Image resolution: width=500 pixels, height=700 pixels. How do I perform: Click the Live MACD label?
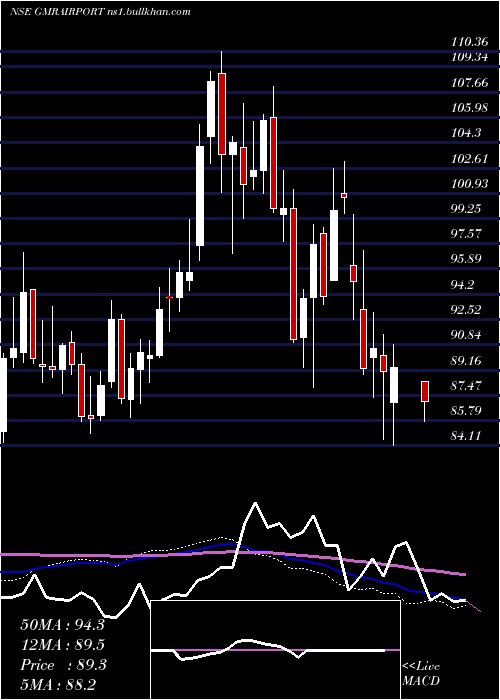tap(421, 674)
